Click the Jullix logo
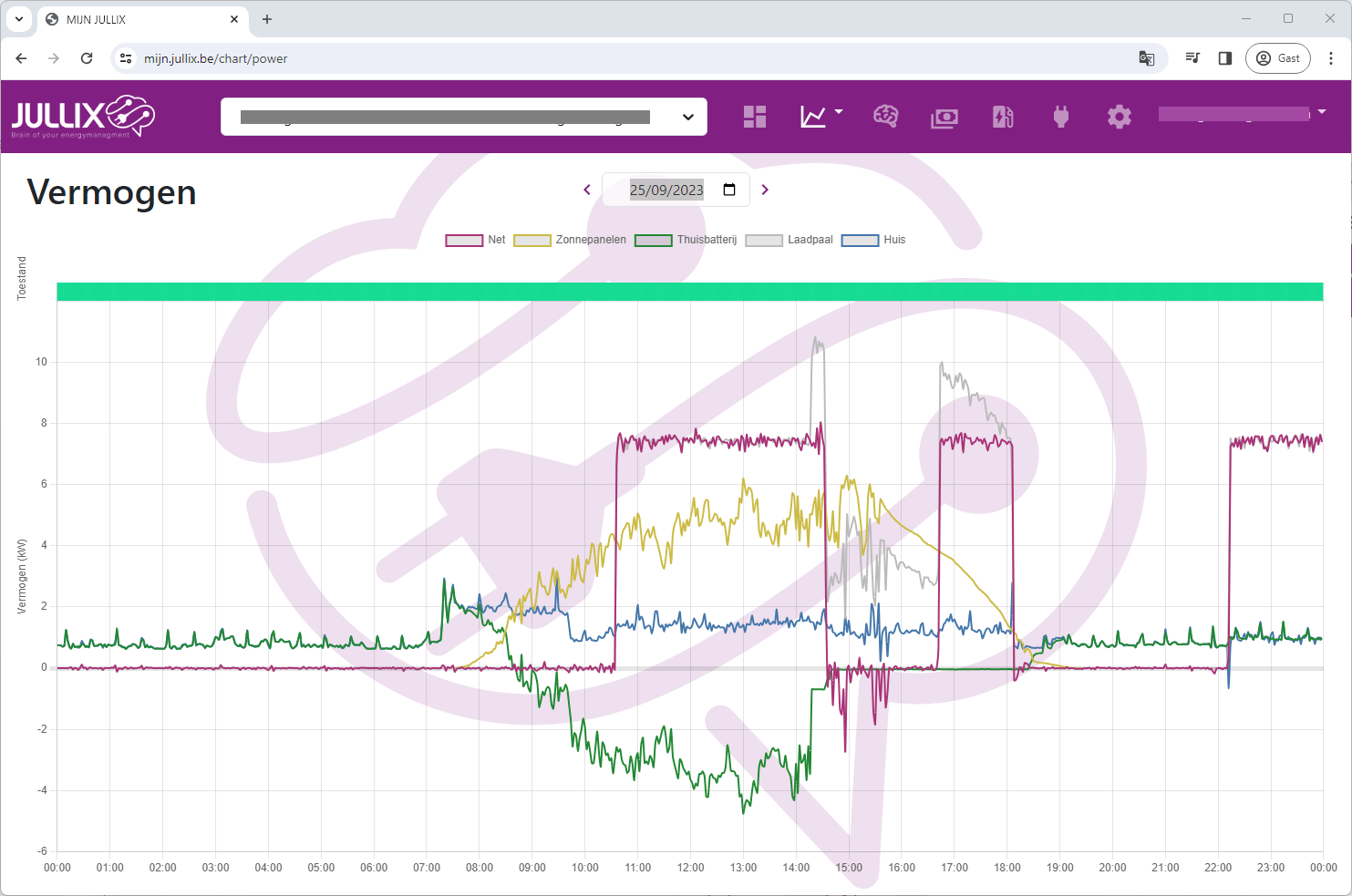This screenshot has height=896, width=1352. [x=83, y=117]
